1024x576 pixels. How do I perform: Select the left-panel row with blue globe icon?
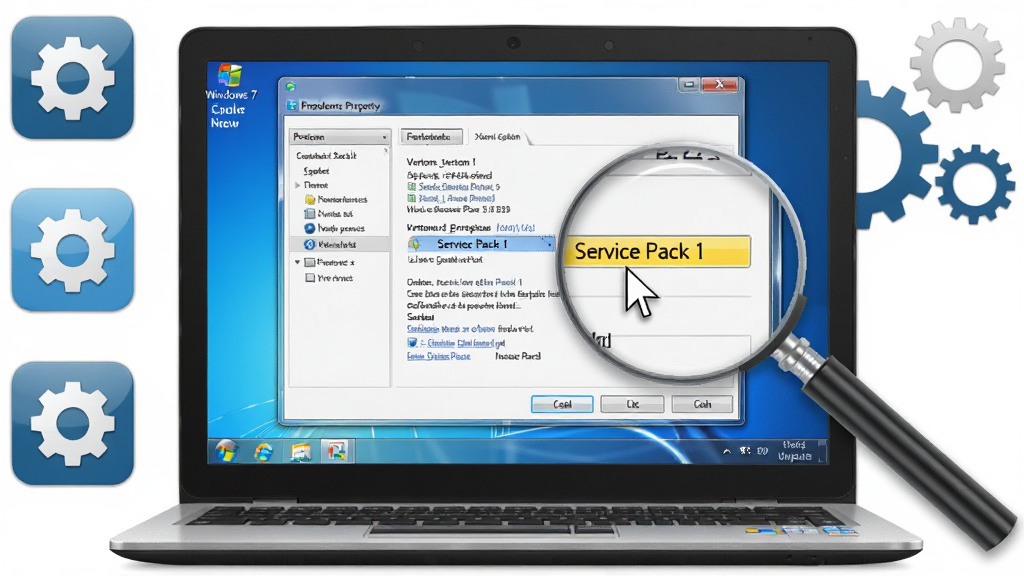tap(334, 228)
